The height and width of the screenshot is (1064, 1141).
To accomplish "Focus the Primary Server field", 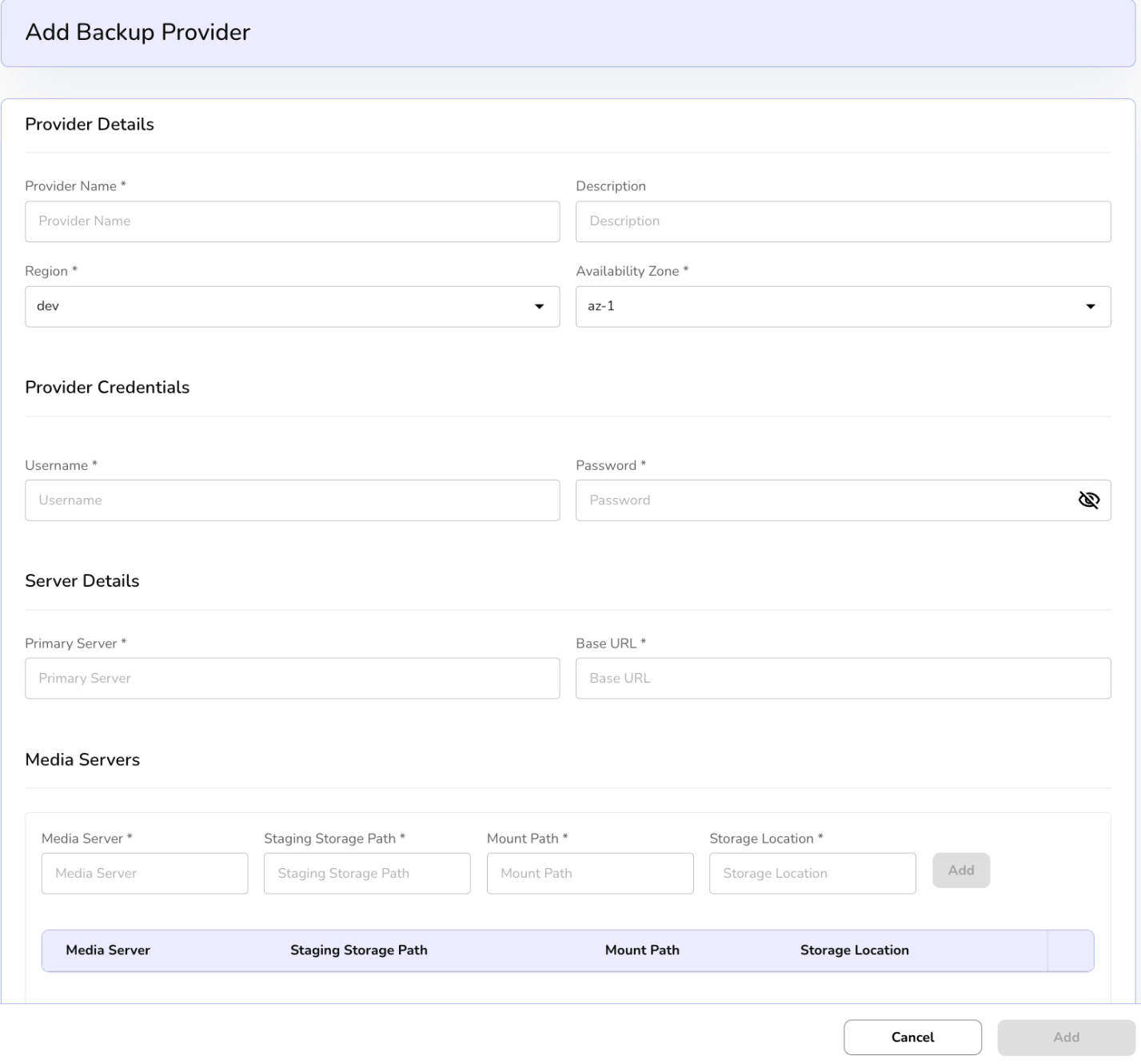I will [292, 679].
